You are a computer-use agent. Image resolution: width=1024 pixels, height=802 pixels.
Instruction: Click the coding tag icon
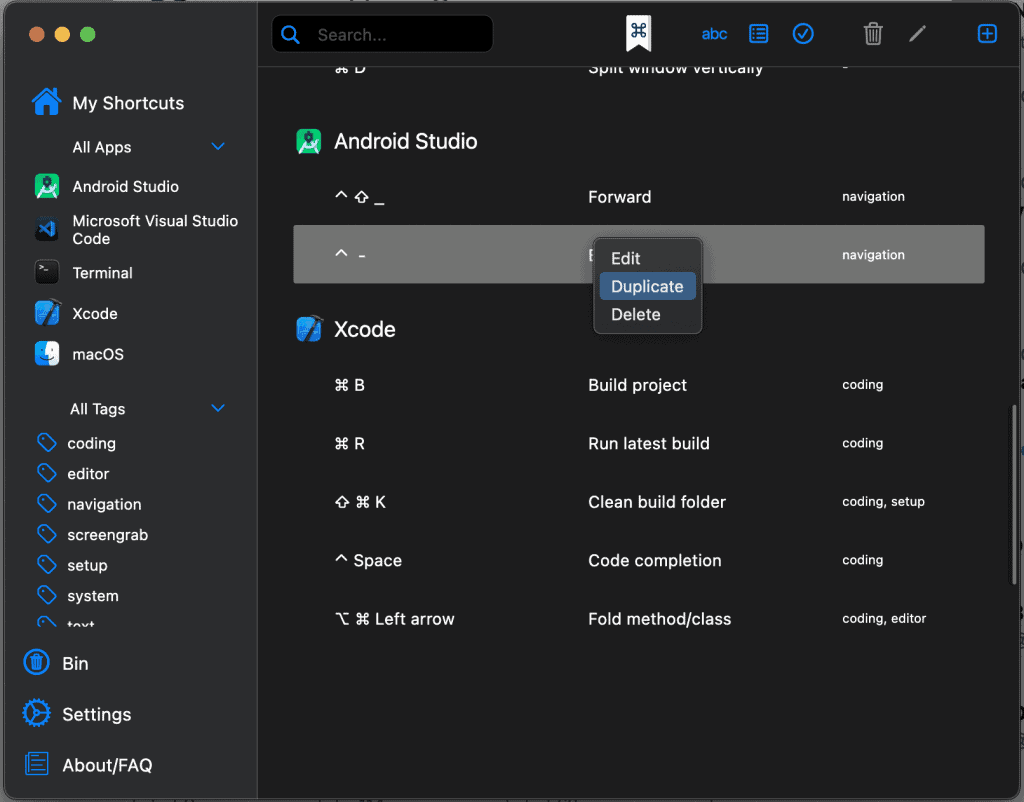pos(46,442)
